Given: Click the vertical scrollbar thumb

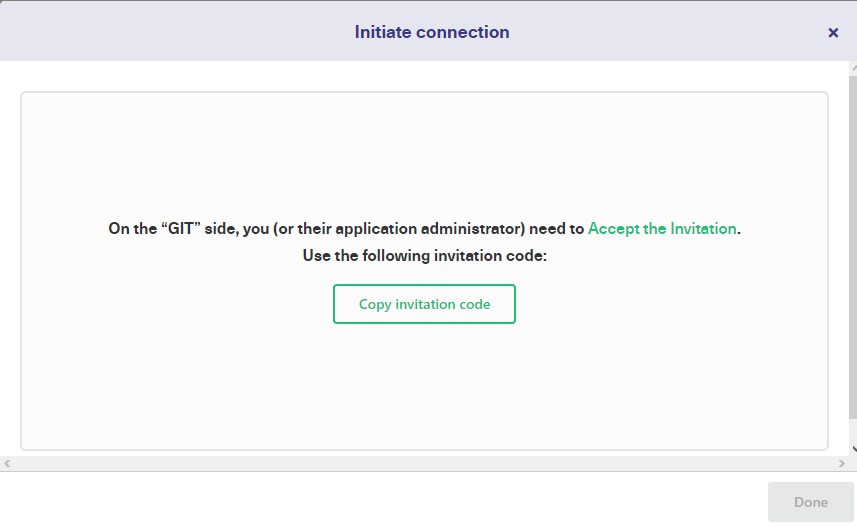Looking at the screenshot, I should 853,247.
